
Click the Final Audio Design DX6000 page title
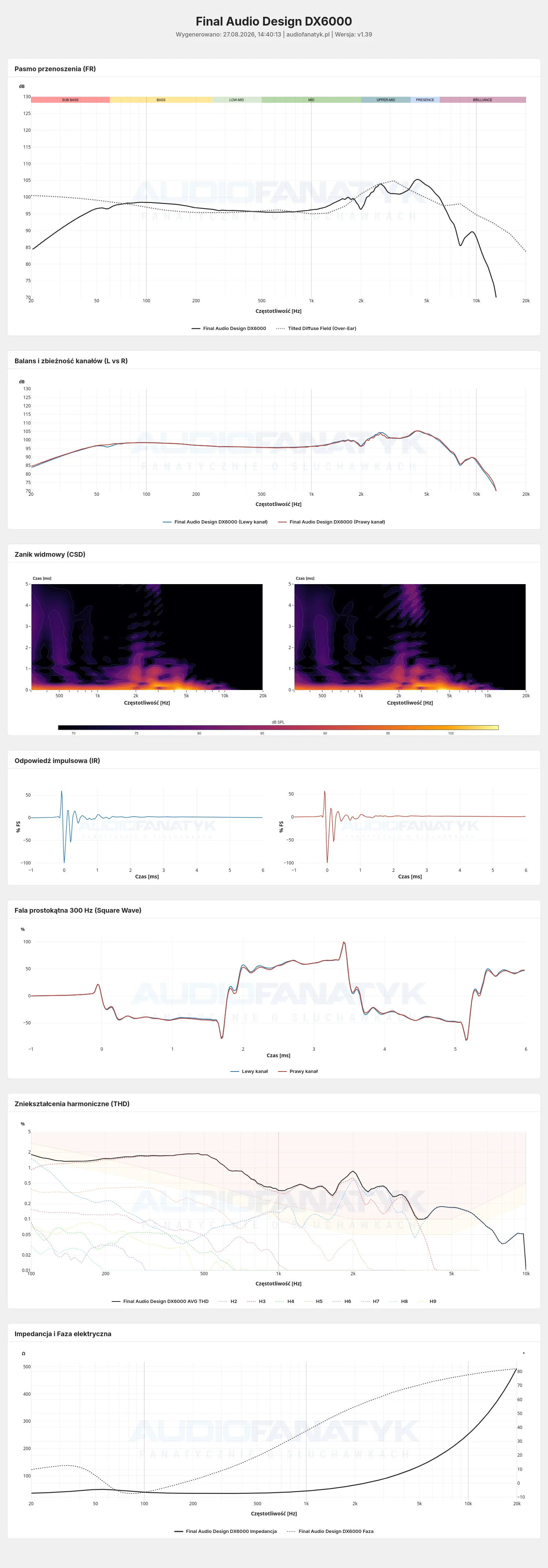coord(274,21)
